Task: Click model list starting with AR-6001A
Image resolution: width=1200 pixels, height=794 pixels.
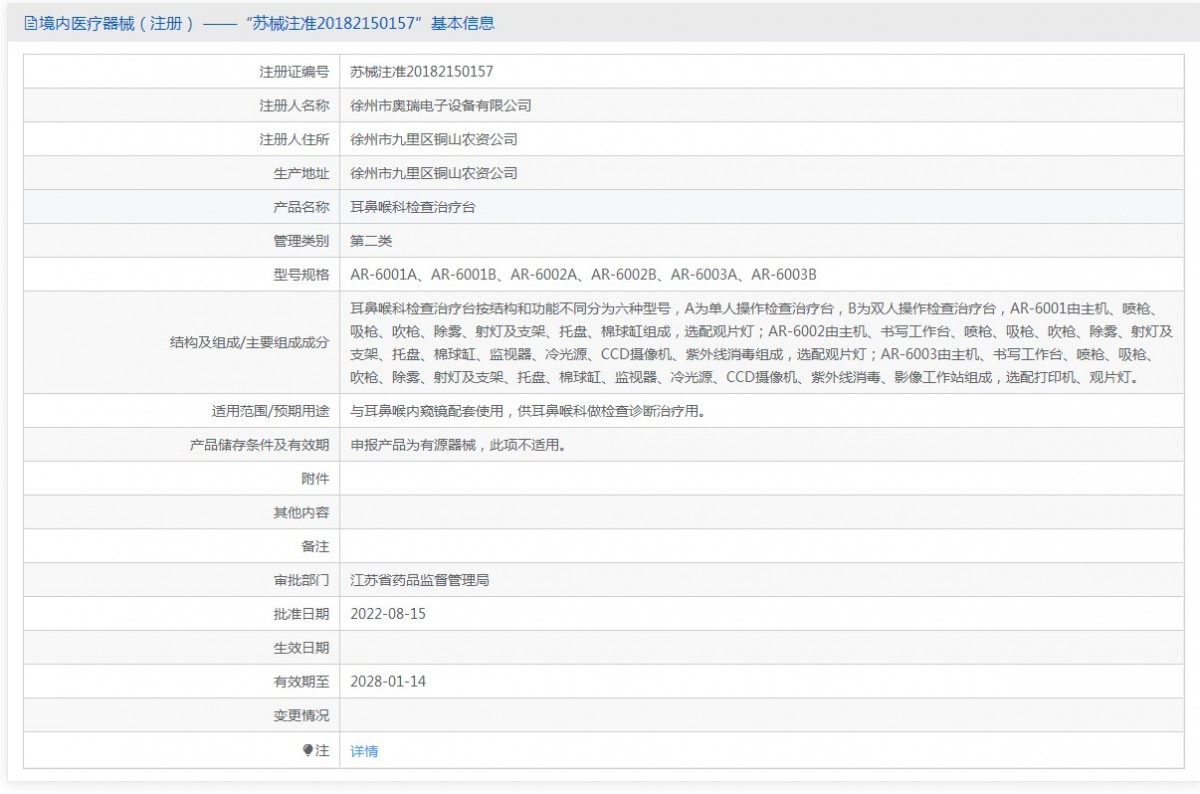Action: click(583, 275)
